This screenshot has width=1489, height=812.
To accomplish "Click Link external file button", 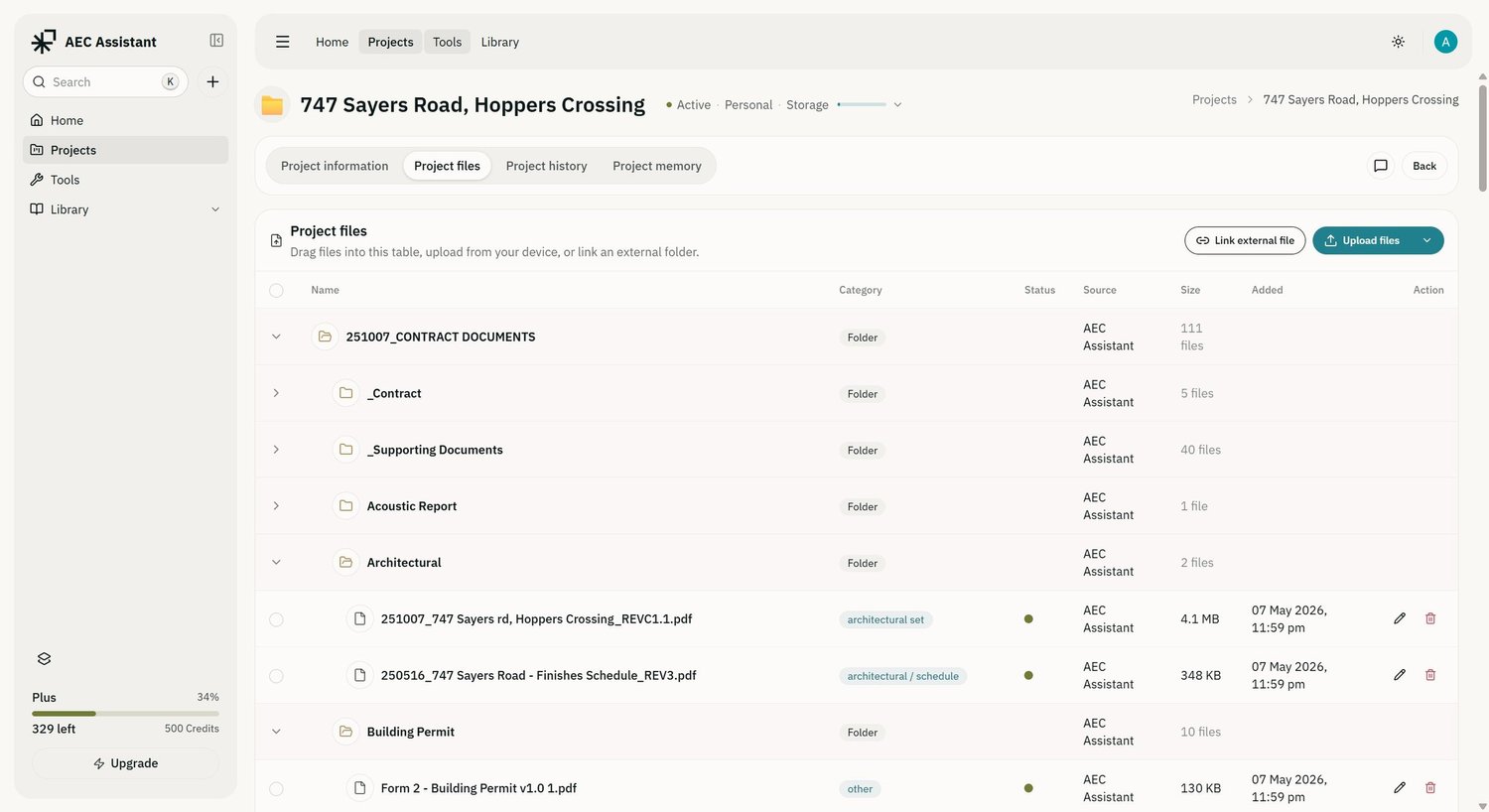I will coord(1245,240).
